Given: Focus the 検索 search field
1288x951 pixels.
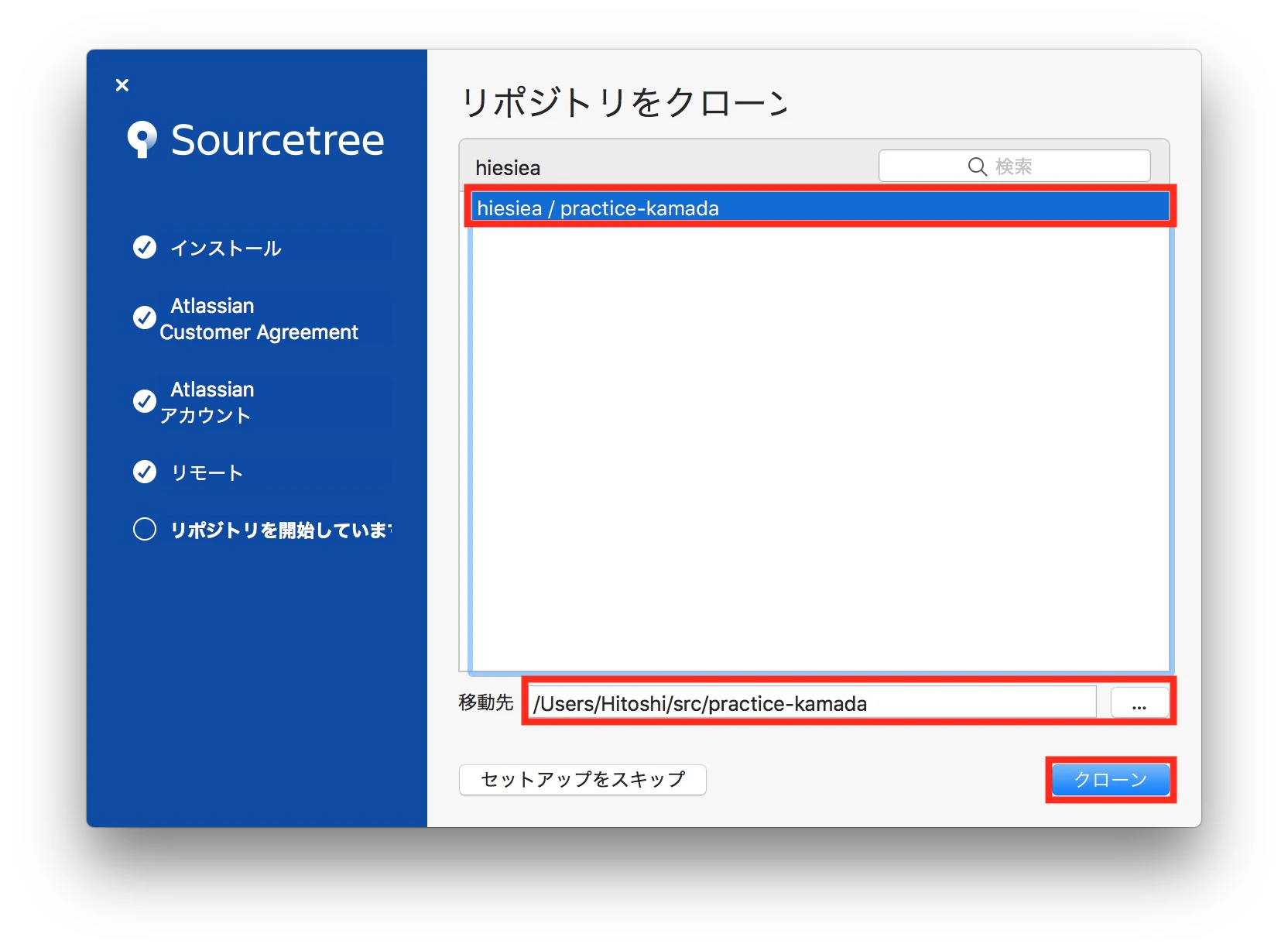Looking at the screenshot, I should [x=1014, y=166].
